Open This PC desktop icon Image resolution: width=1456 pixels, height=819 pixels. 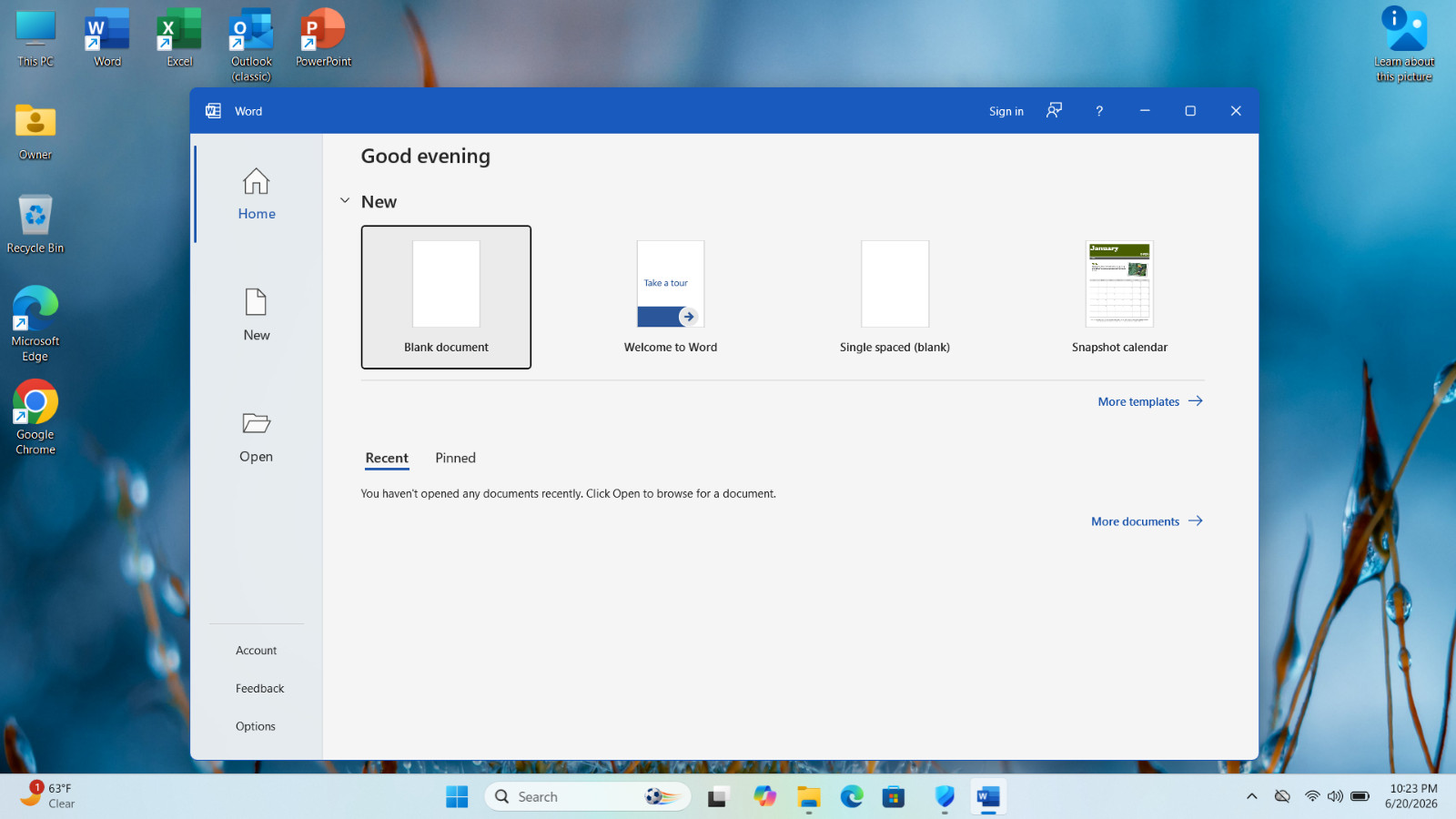tap(35, 38)
